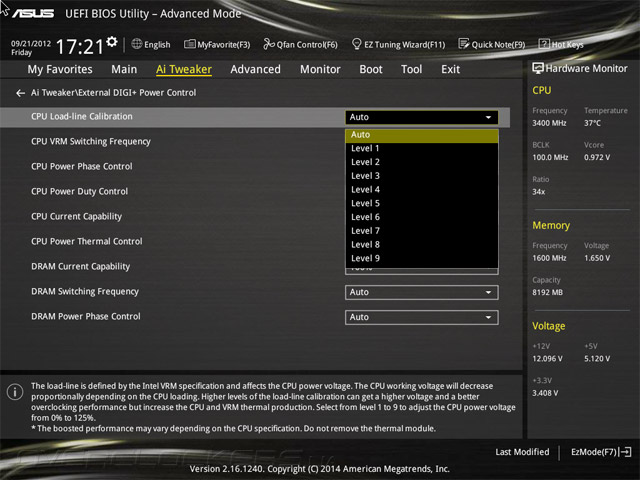Click the +12V 12.096 V reading

(547, 358)
